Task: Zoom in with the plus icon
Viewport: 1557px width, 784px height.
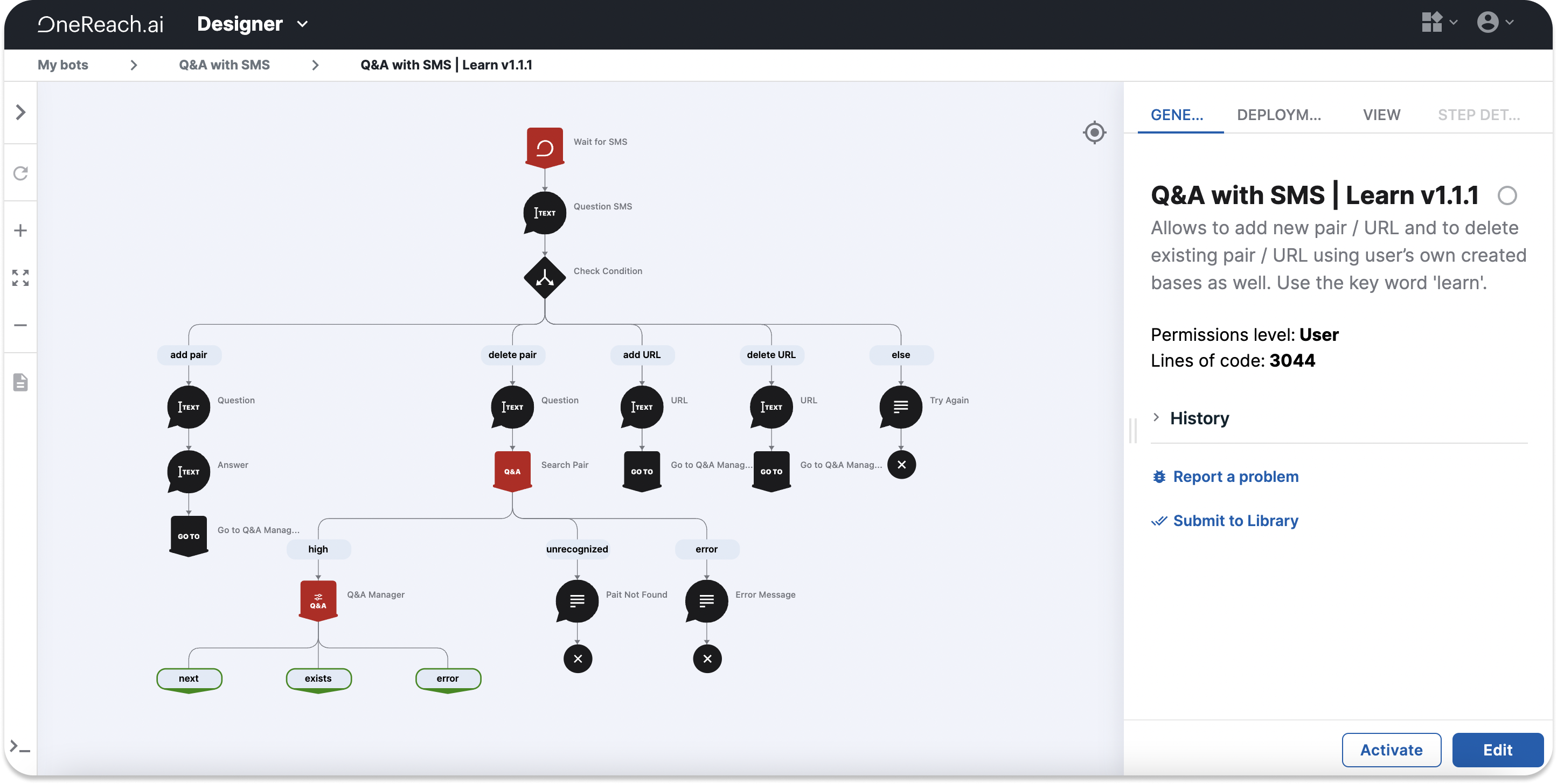Action: (x=20, y=230)
